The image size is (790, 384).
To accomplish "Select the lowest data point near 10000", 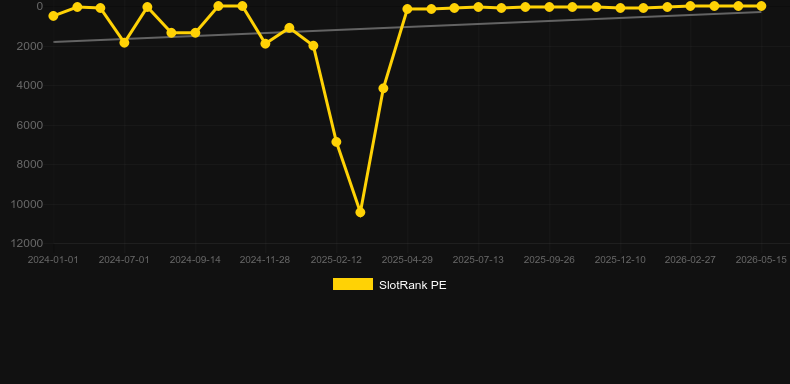I will point(360,213).
